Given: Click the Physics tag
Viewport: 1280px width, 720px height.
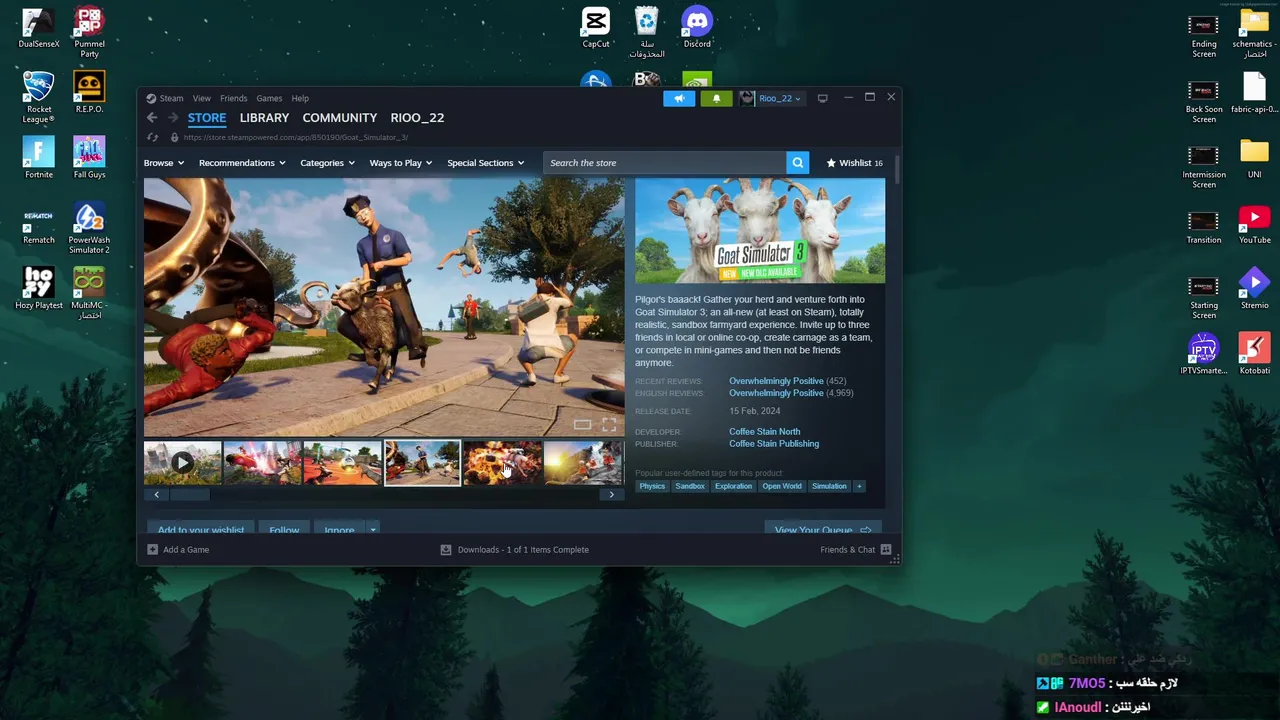Looking at the screenshot, I should [652, 486].
